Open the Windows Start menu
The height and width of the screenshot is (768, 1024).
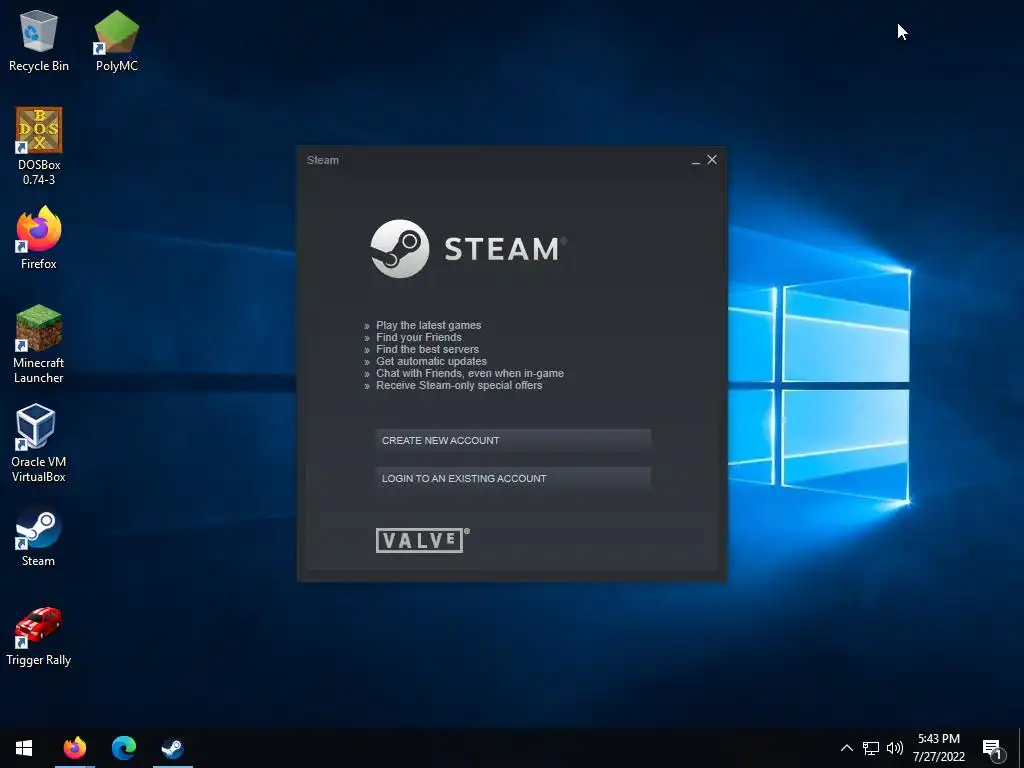24,748
